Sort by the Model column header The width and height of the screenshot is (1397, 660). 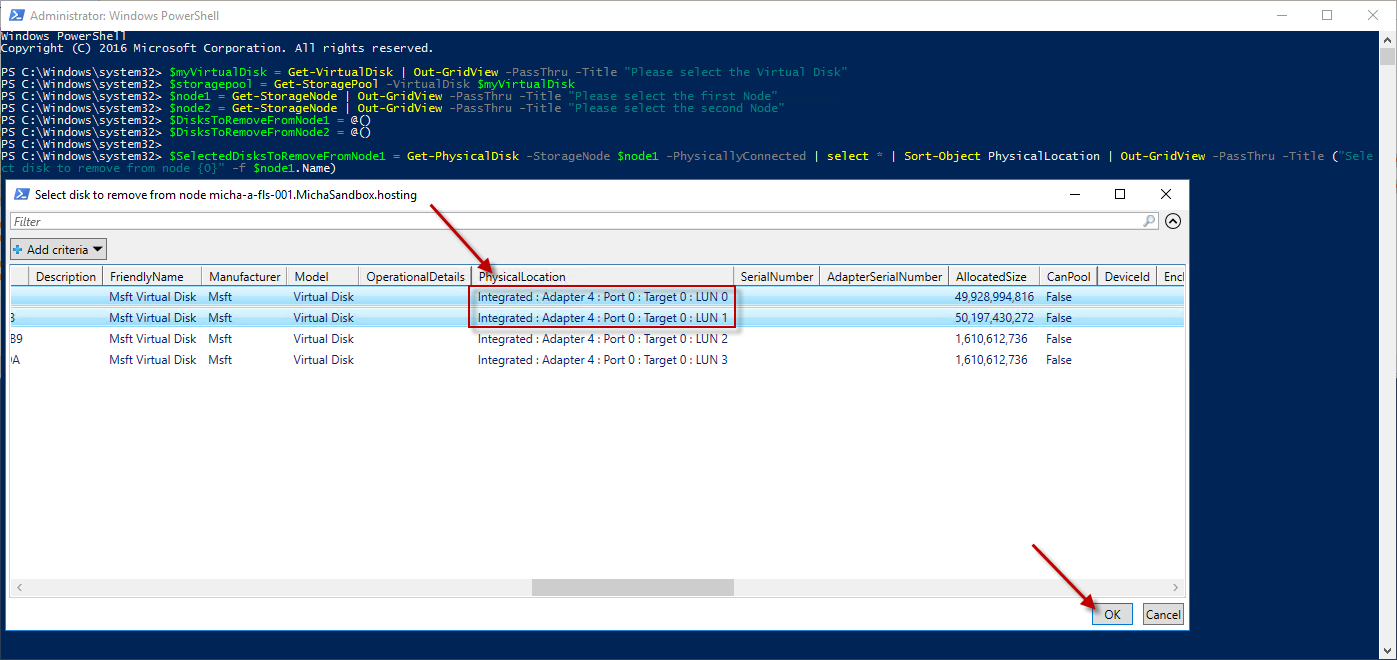323,277
